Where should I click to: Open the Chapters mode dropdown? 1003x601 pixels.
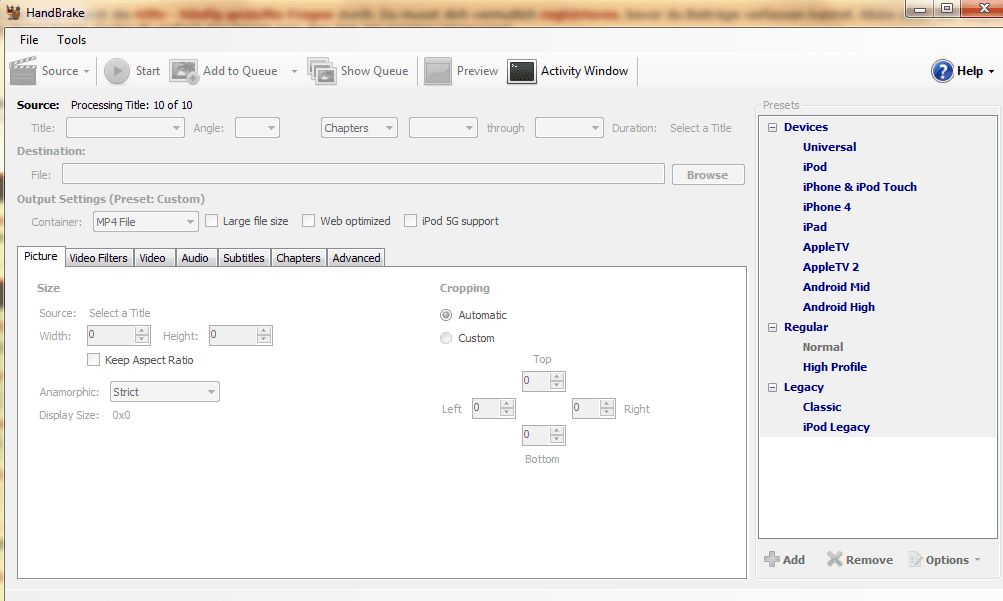pos(359,128)
